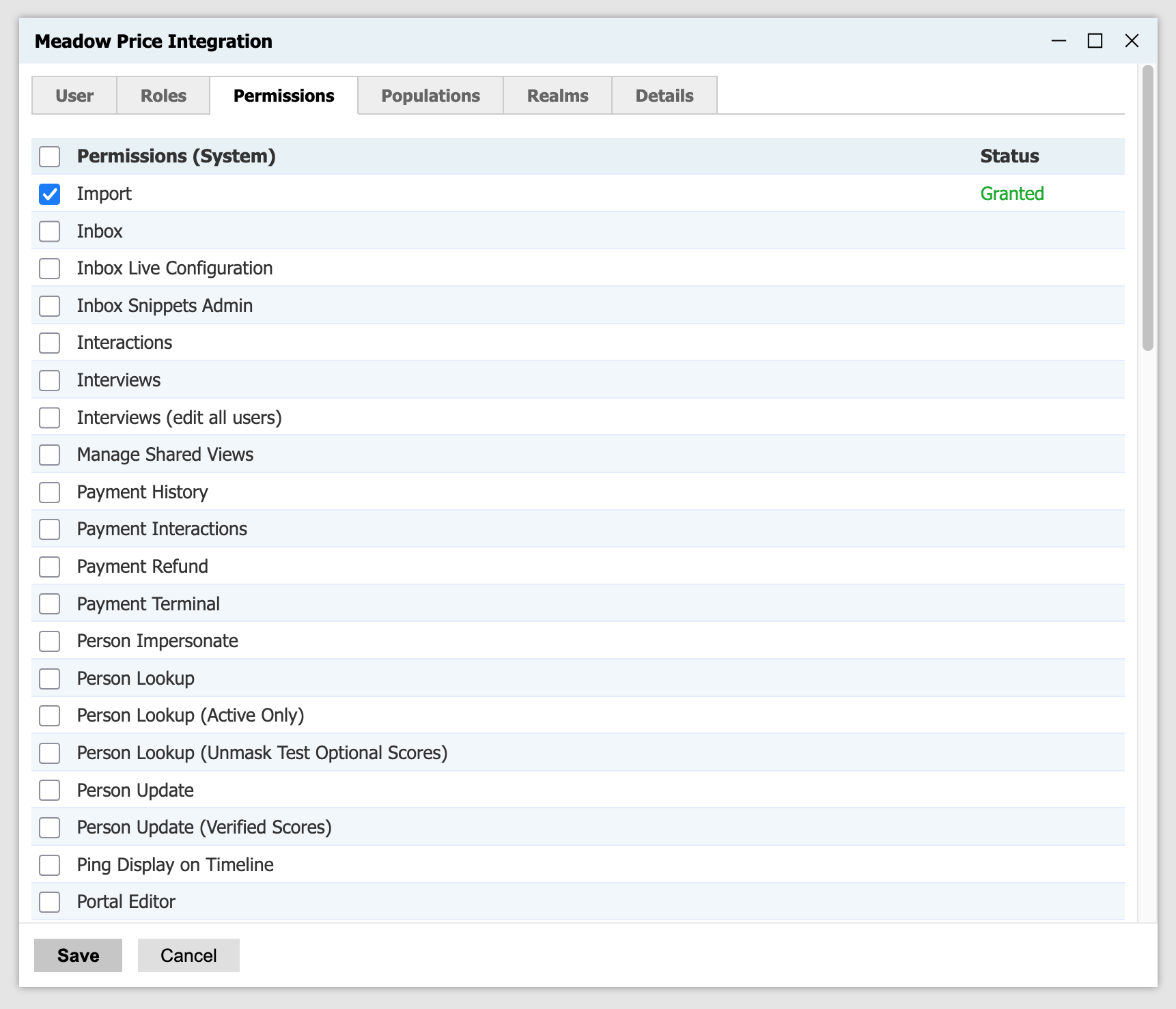Click the Status column header
This screenshot has width=1176, height=1009.
[1009, 156]
